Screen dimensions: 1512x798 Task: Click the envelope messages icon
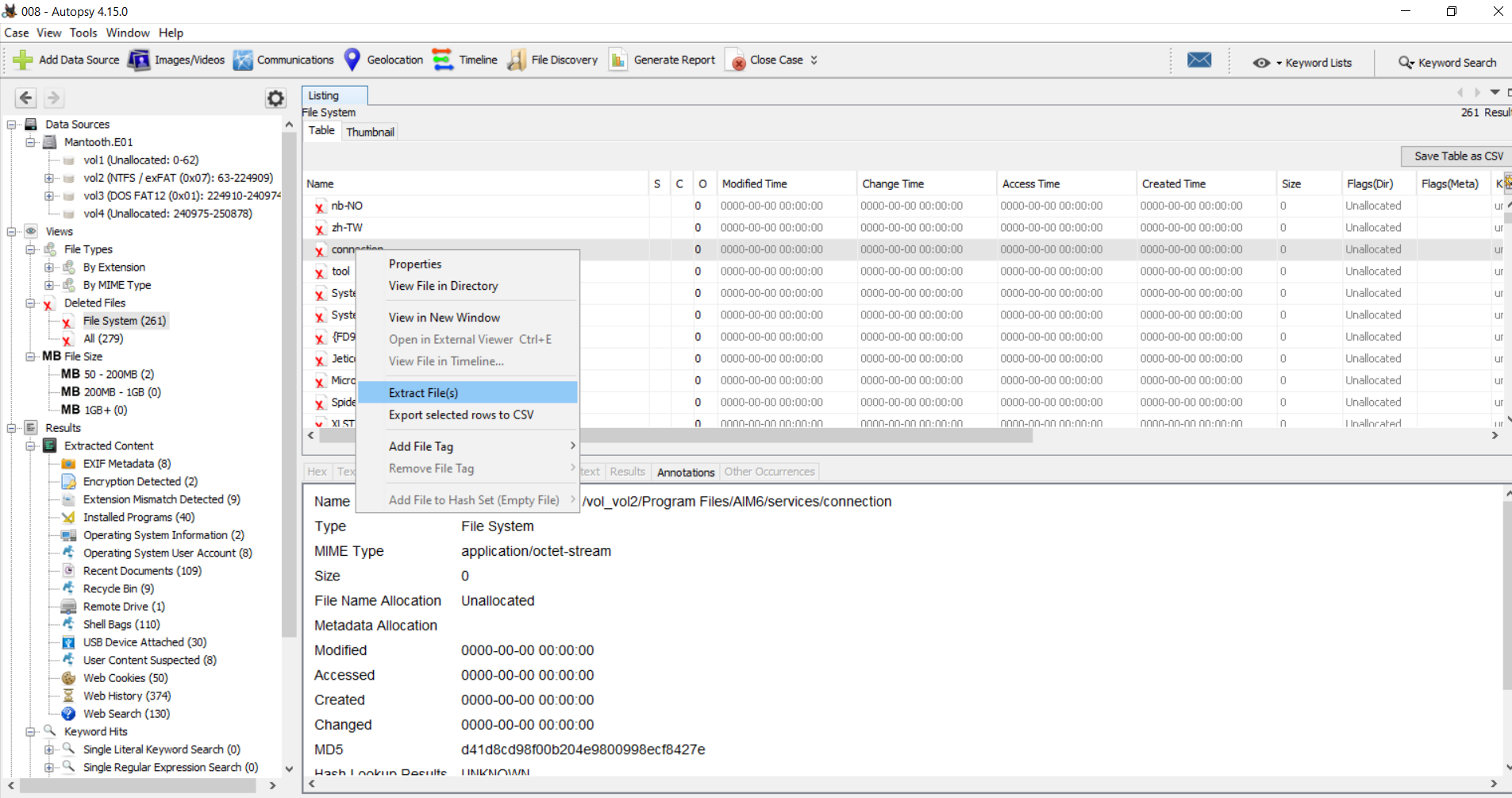[x=1199, y=60]
